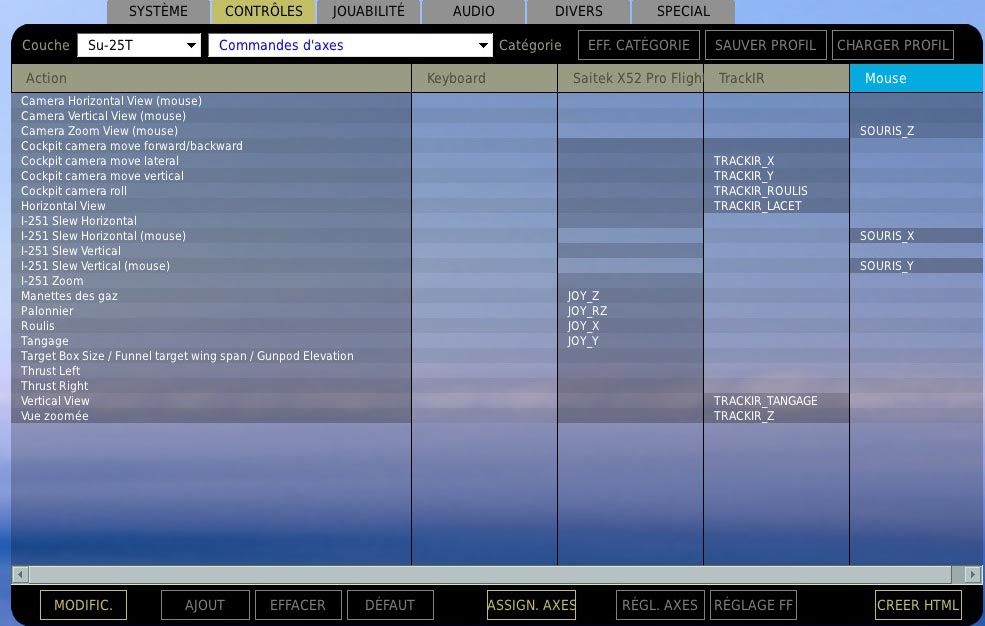Select the Horizontal View action
Screen dimensions: 985x626
click(x=211, y=206)
